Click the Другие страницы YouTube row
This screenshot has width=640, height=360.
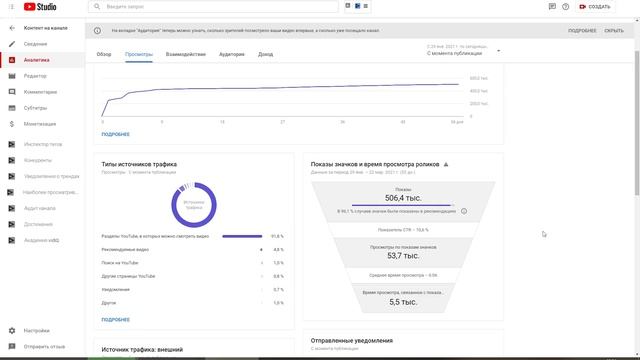tap(192, 276)
